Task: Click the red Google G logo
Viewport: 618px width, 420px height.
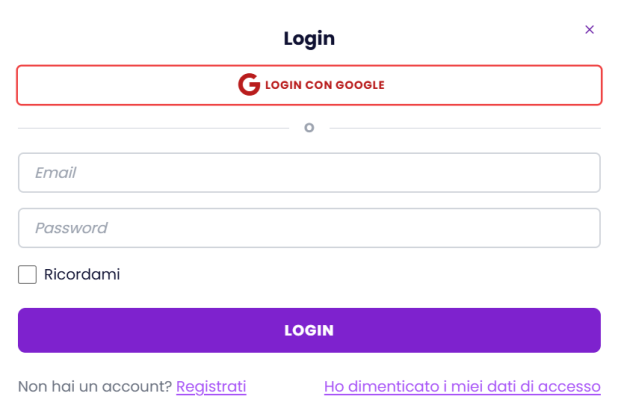Action: (249, 85)
